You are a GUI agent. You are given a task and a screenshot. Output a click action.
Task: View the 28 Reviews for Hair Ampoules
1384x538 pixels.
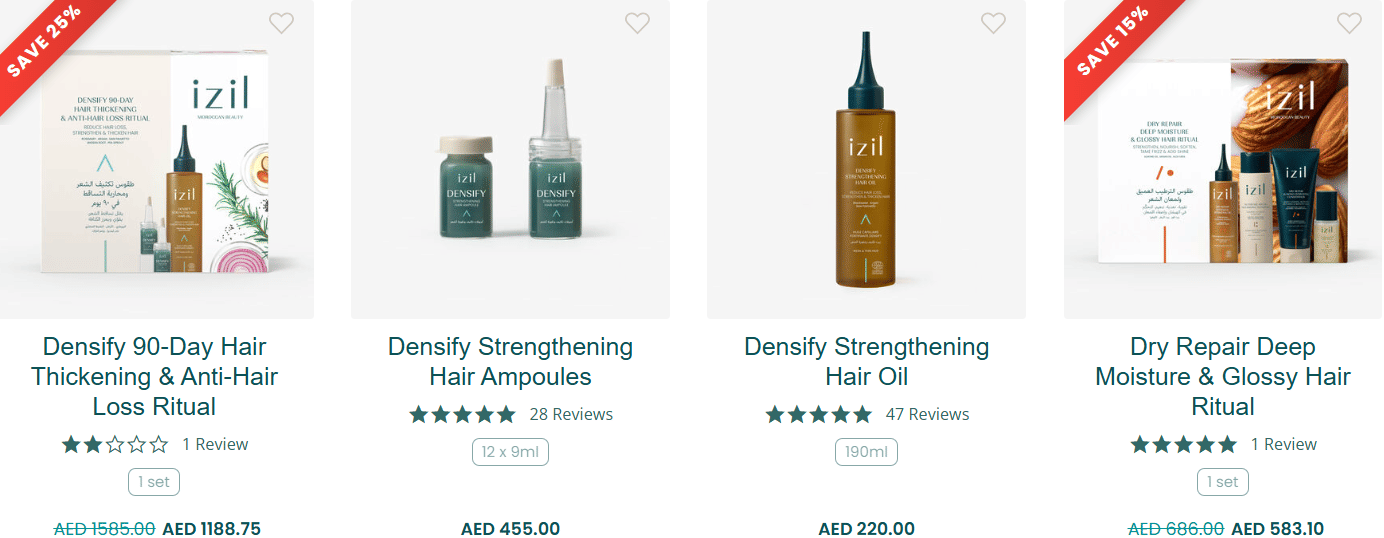click(571, 414)
